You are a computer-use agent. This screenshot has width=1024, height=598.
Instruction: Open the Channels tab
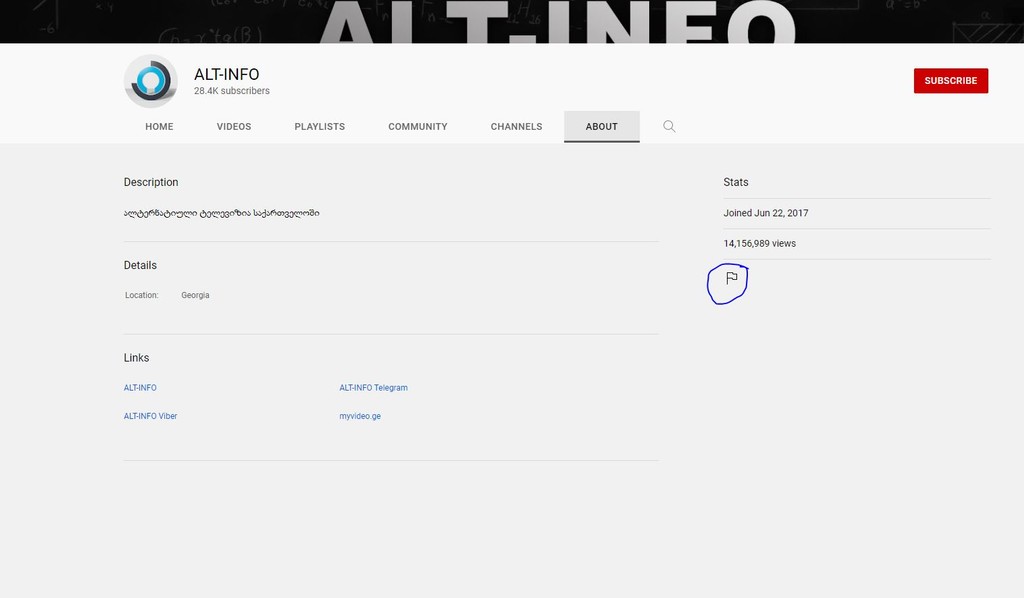[517, 127]
